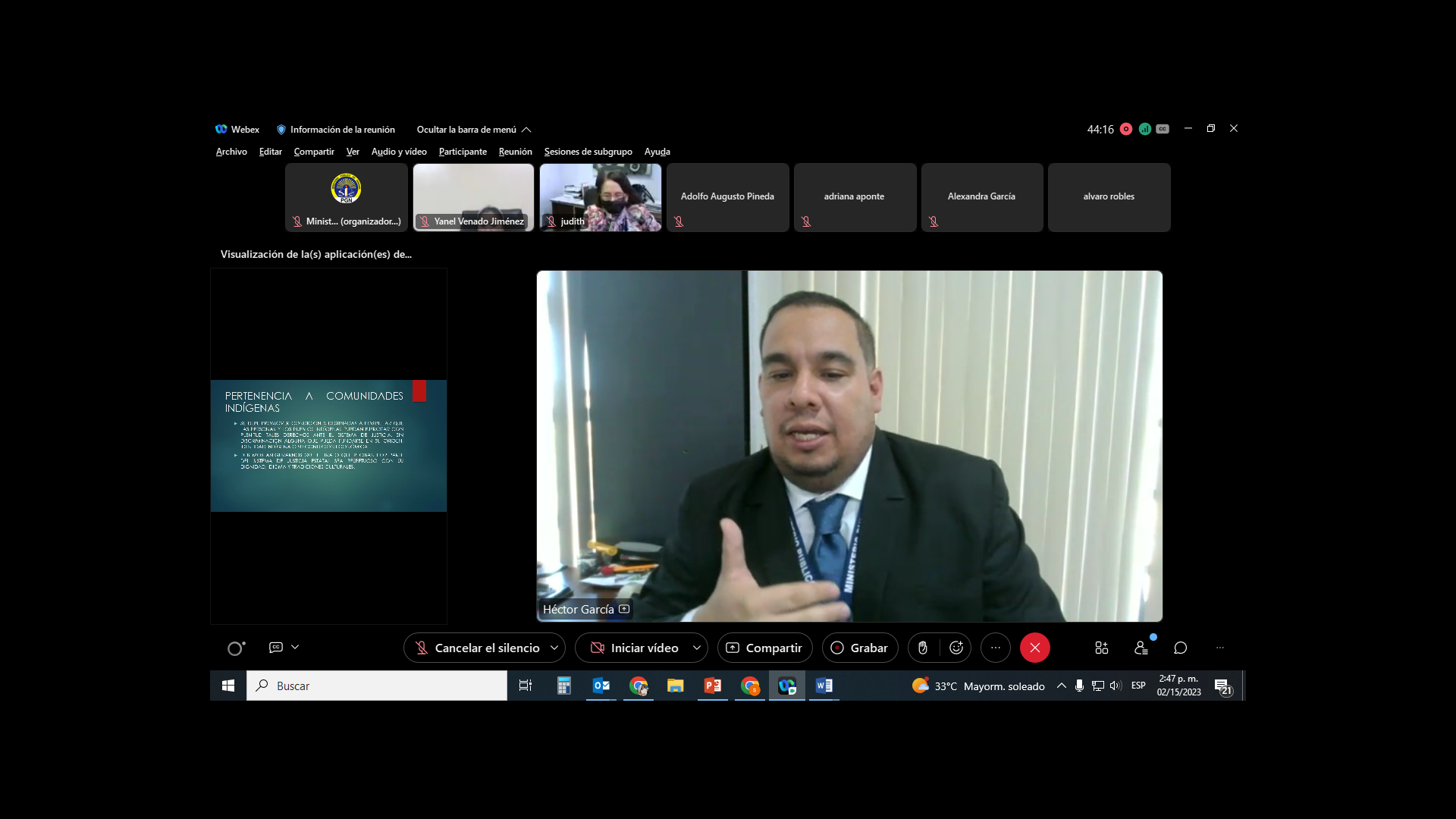This screenshot has width=1456, height=819.
Task: Expand audio options arrow beside Cancelar el silencio
Action: (554, 648)
